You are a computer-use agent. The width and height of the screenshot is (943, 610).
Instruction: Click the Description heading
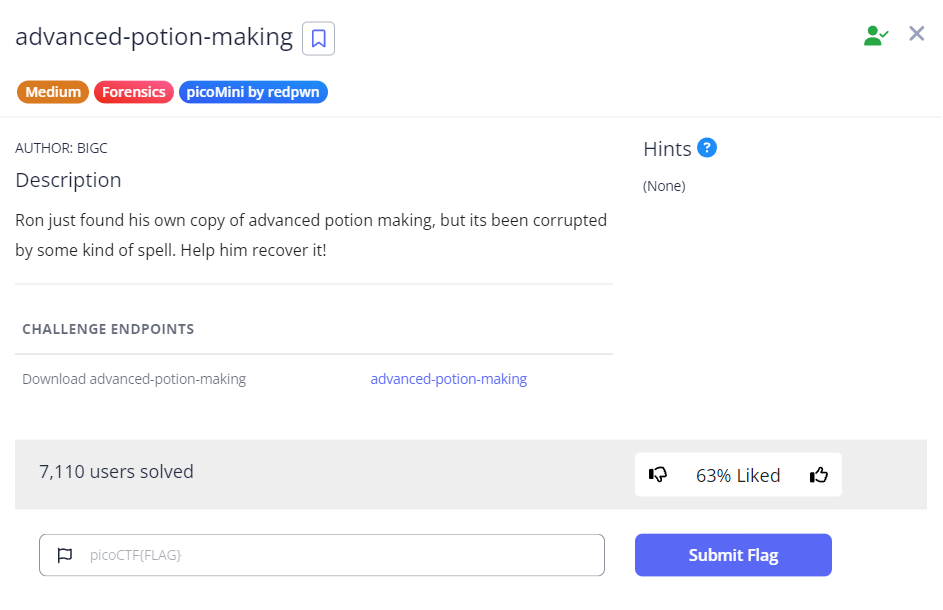pos(68,180)
